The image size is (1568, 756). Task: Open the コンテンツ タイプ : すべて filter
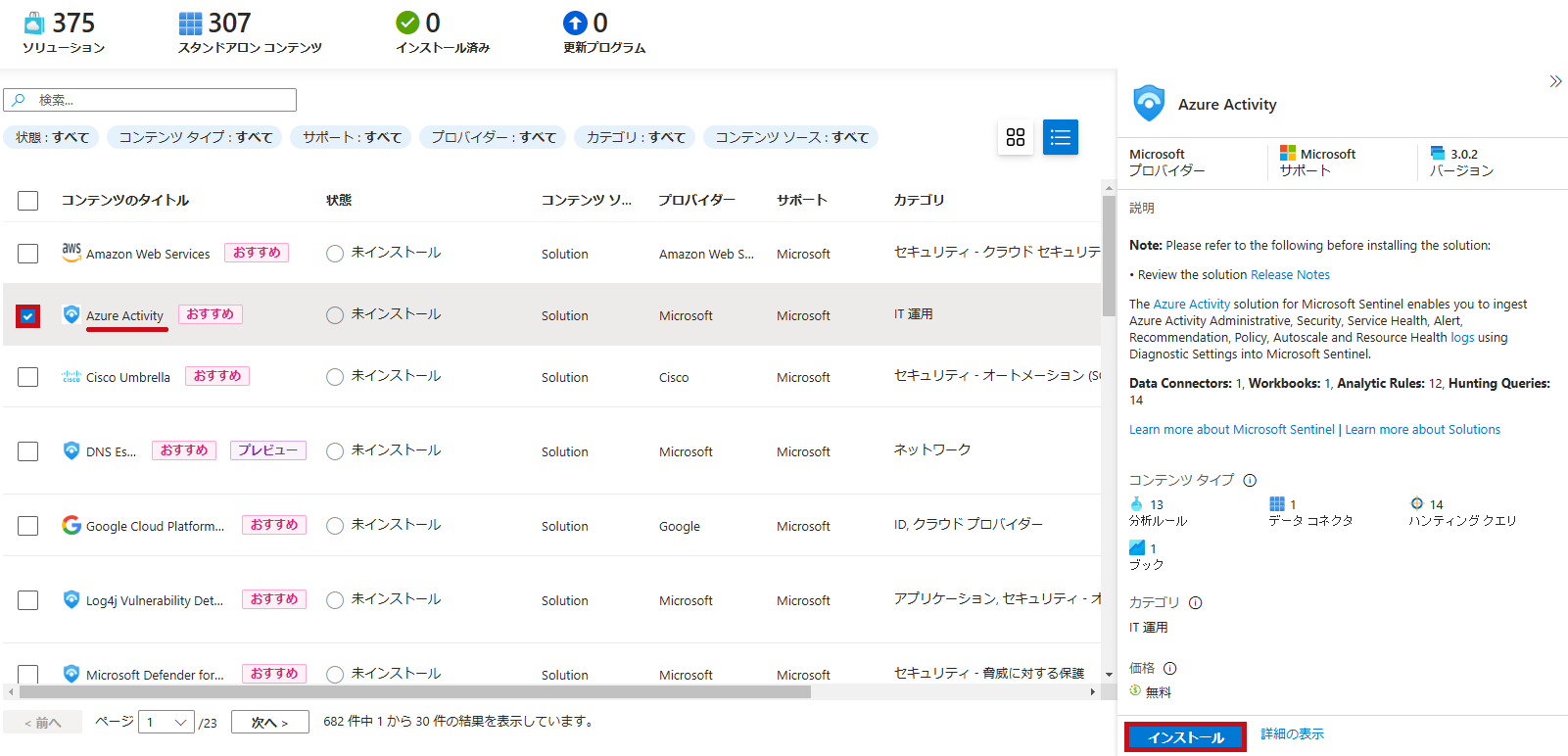(x=195, y=137)
